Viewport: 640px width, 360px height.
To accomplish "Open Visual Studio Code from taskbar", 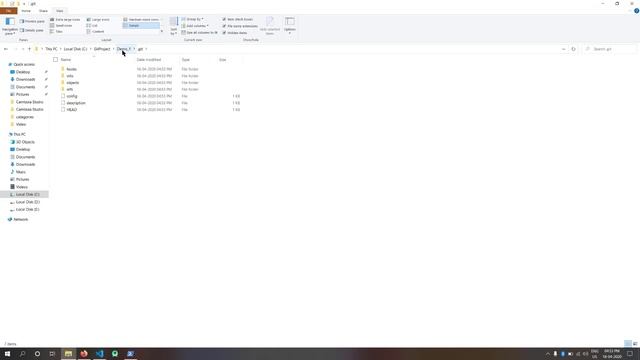I will pyautogui.click(x=100, y=353).
